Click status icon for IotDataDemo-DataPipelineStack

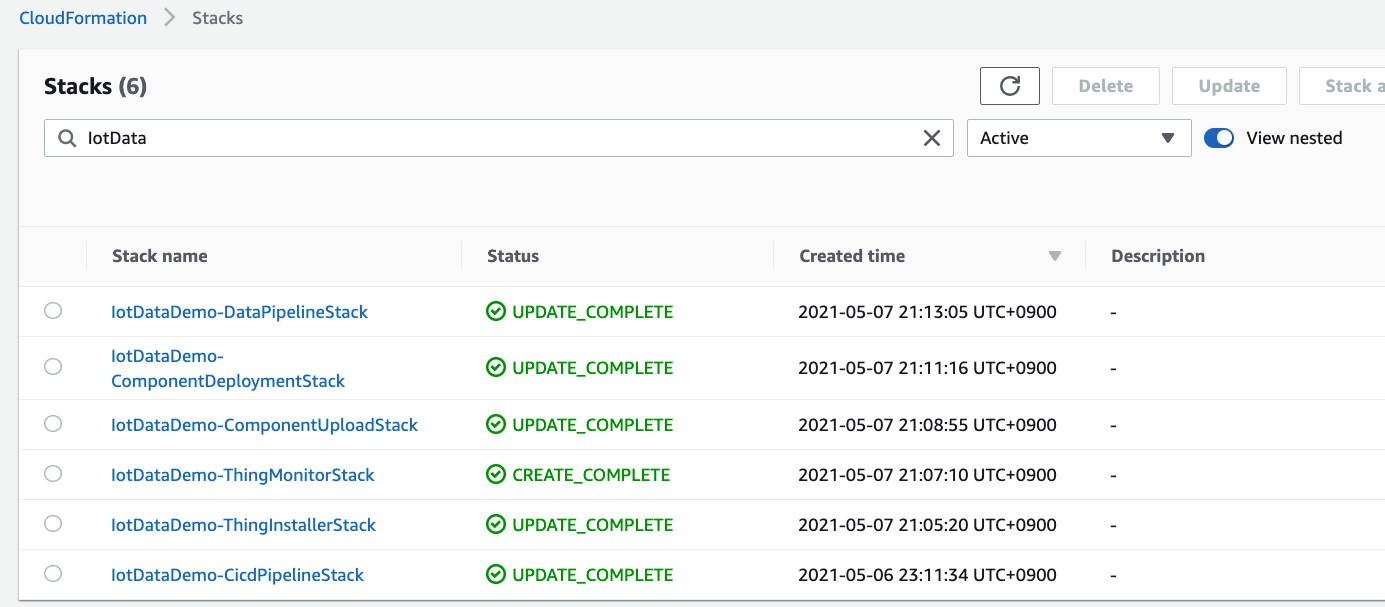pyautogui.click(x=496, y=312)
